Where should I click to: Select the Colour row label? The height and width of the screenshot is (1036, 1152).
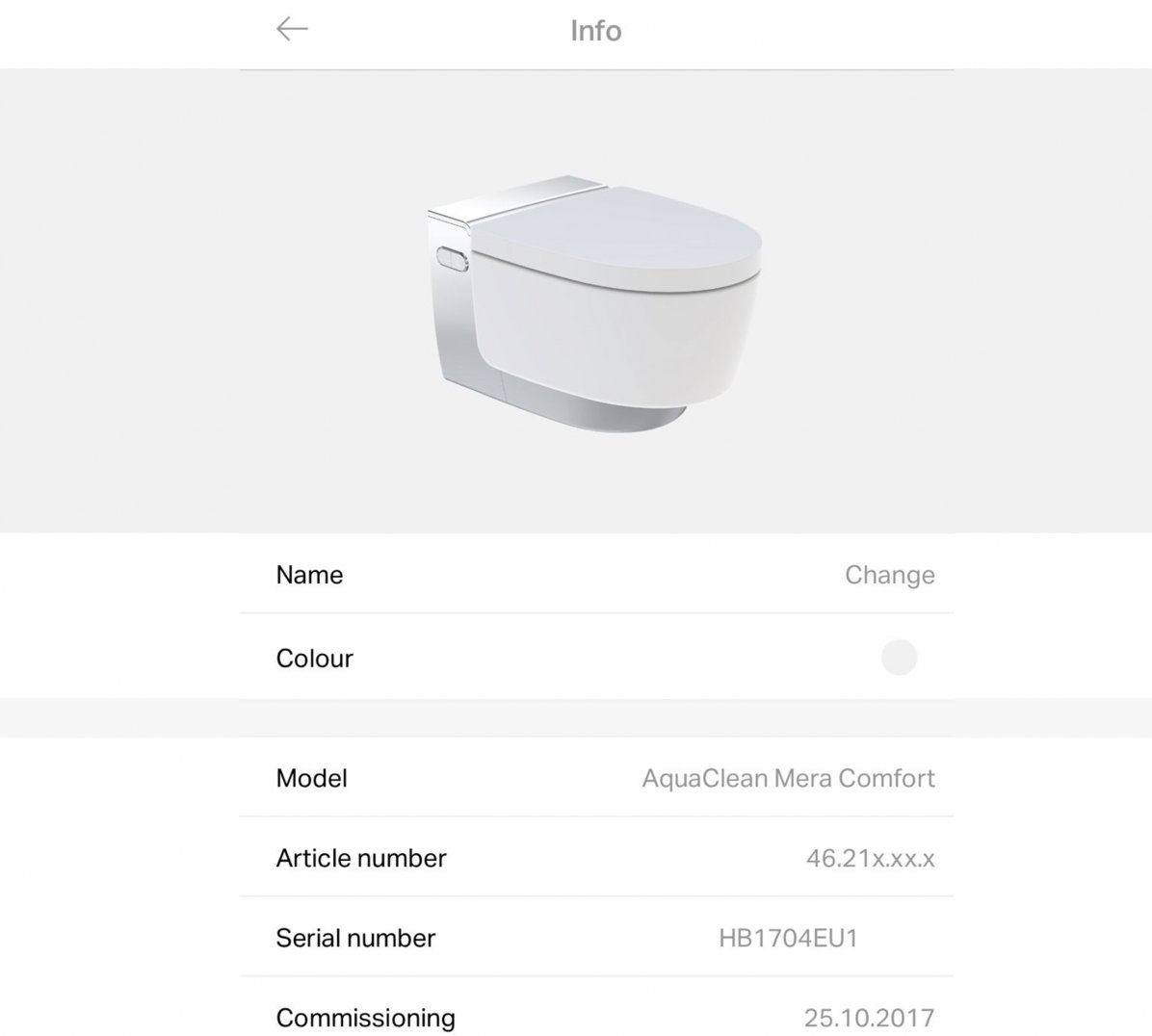314,659
